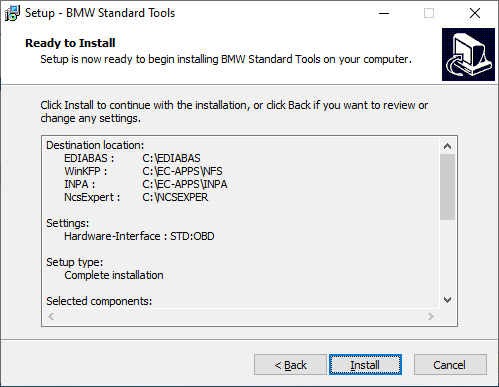Click the Complete installation setup type text
Viewport: 499px width, 387px height.
point(114,275)
